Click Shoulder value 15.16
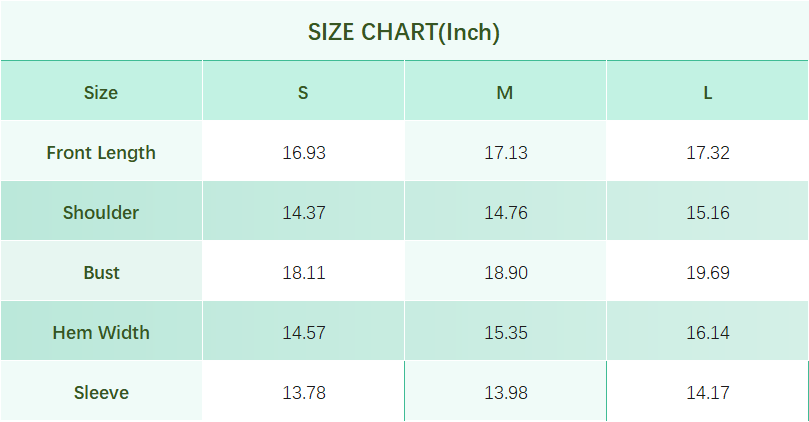 708,213
